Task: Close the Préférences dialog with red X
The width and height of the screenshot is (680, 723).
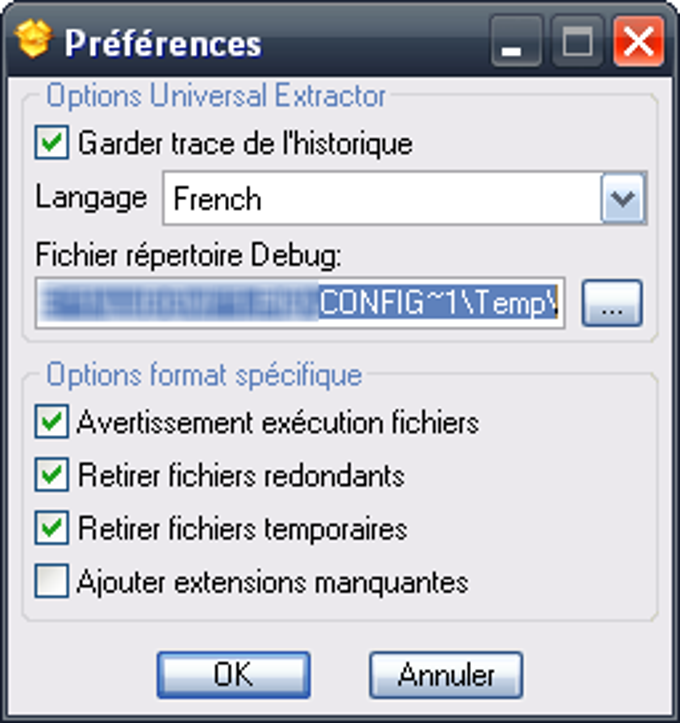Action: (x=639, y=41)
